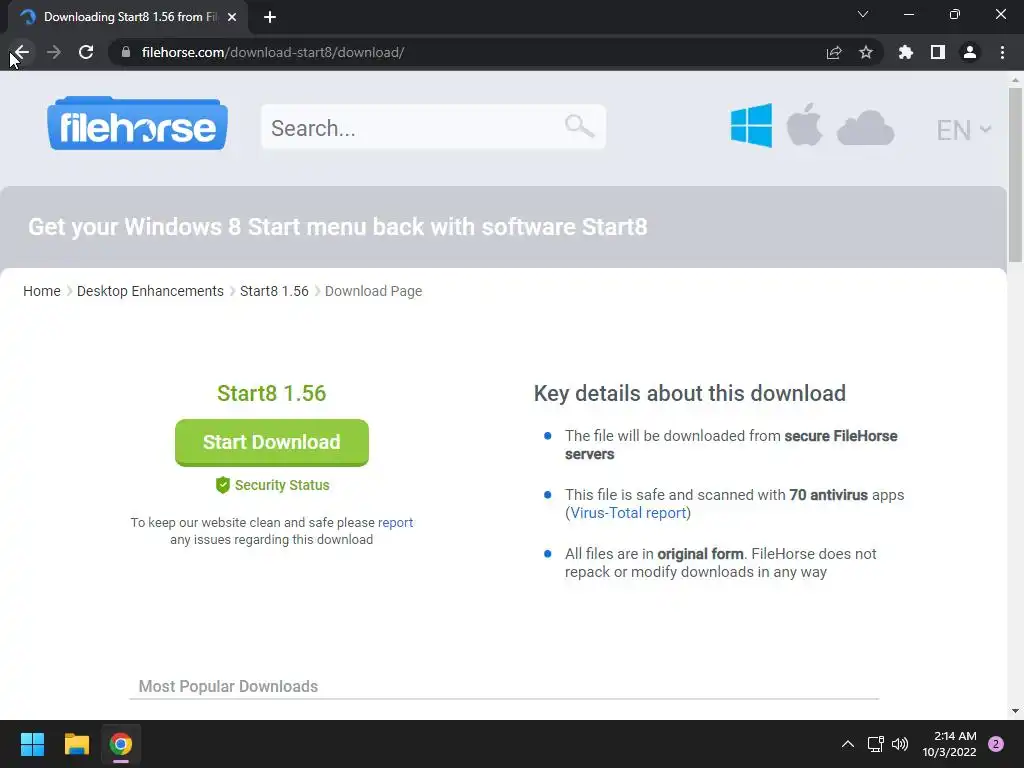Click the Security Status shield icon

223,485
